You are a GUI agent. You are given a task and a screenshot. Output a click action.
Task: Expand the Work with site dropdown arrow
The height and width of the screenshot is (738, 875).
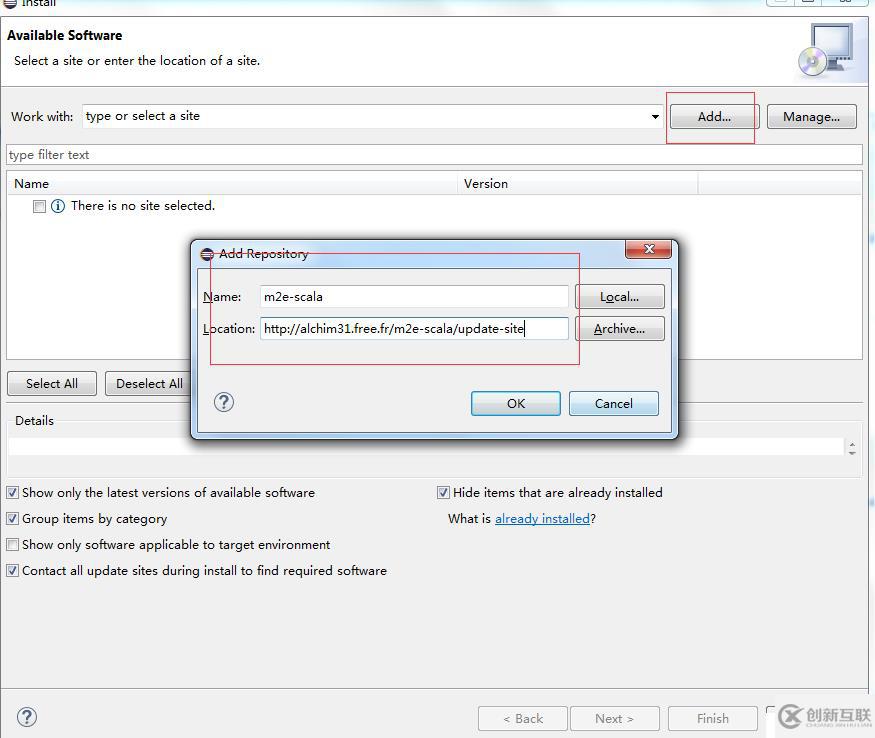[x=655, y=117]
